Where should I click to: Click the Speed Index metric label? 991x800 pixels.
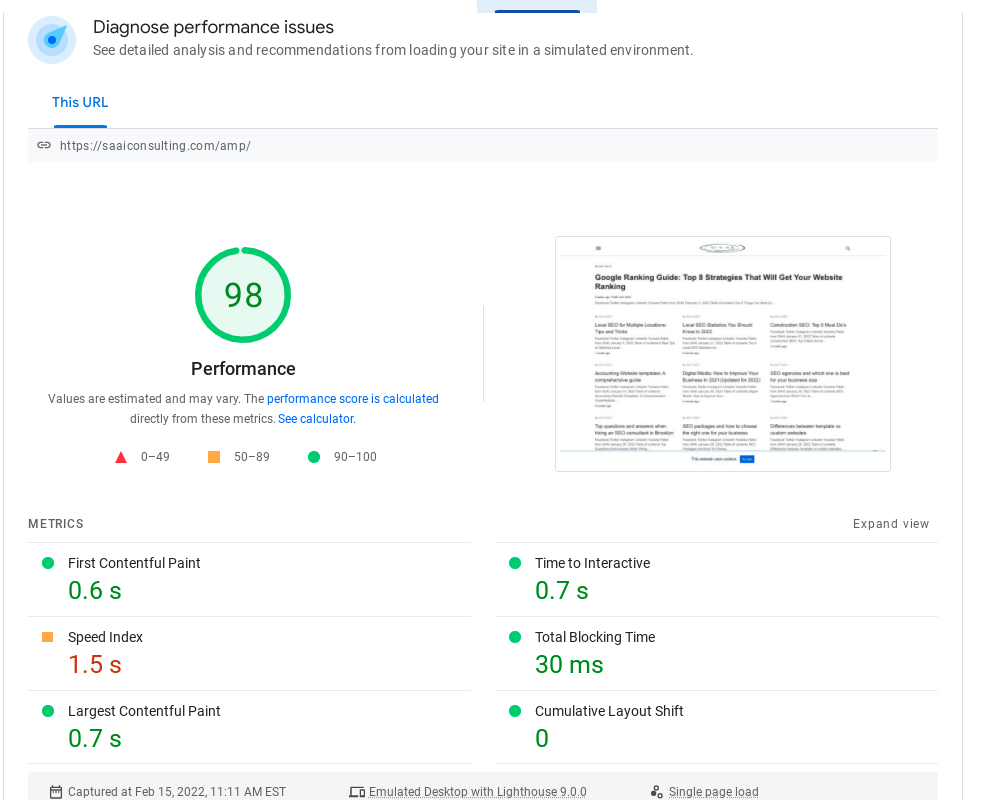click(105, 637)
